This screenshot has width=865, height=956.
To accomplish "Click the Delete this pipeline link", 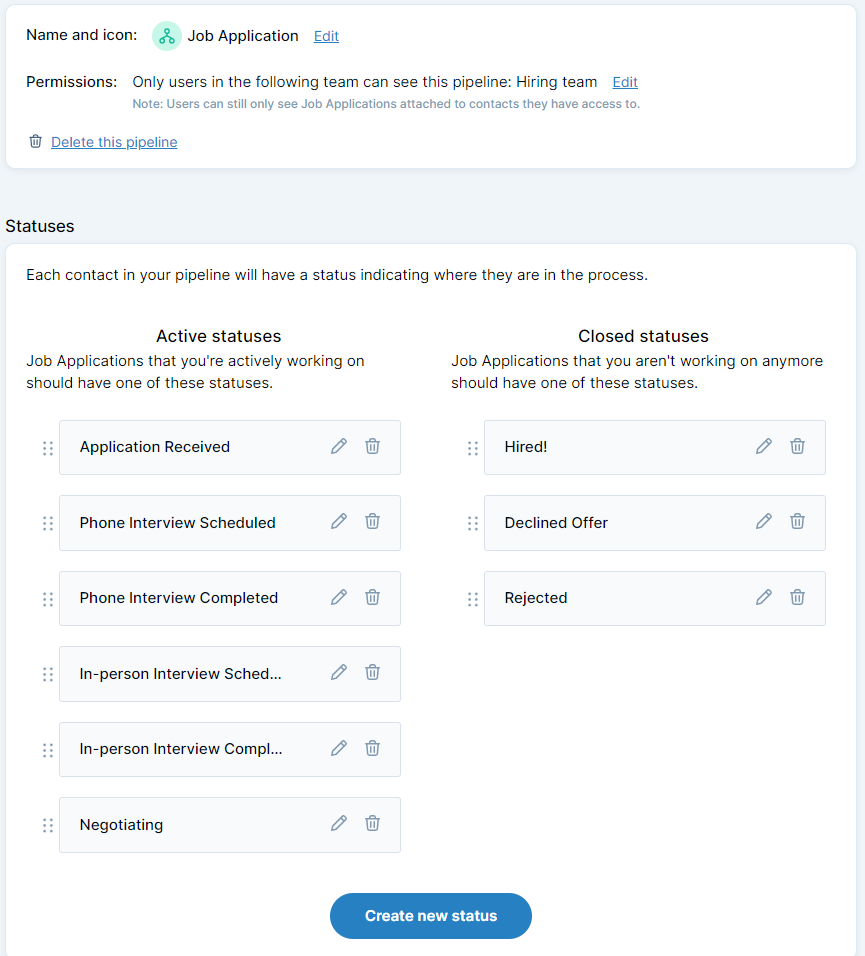I will pos(114,142).
